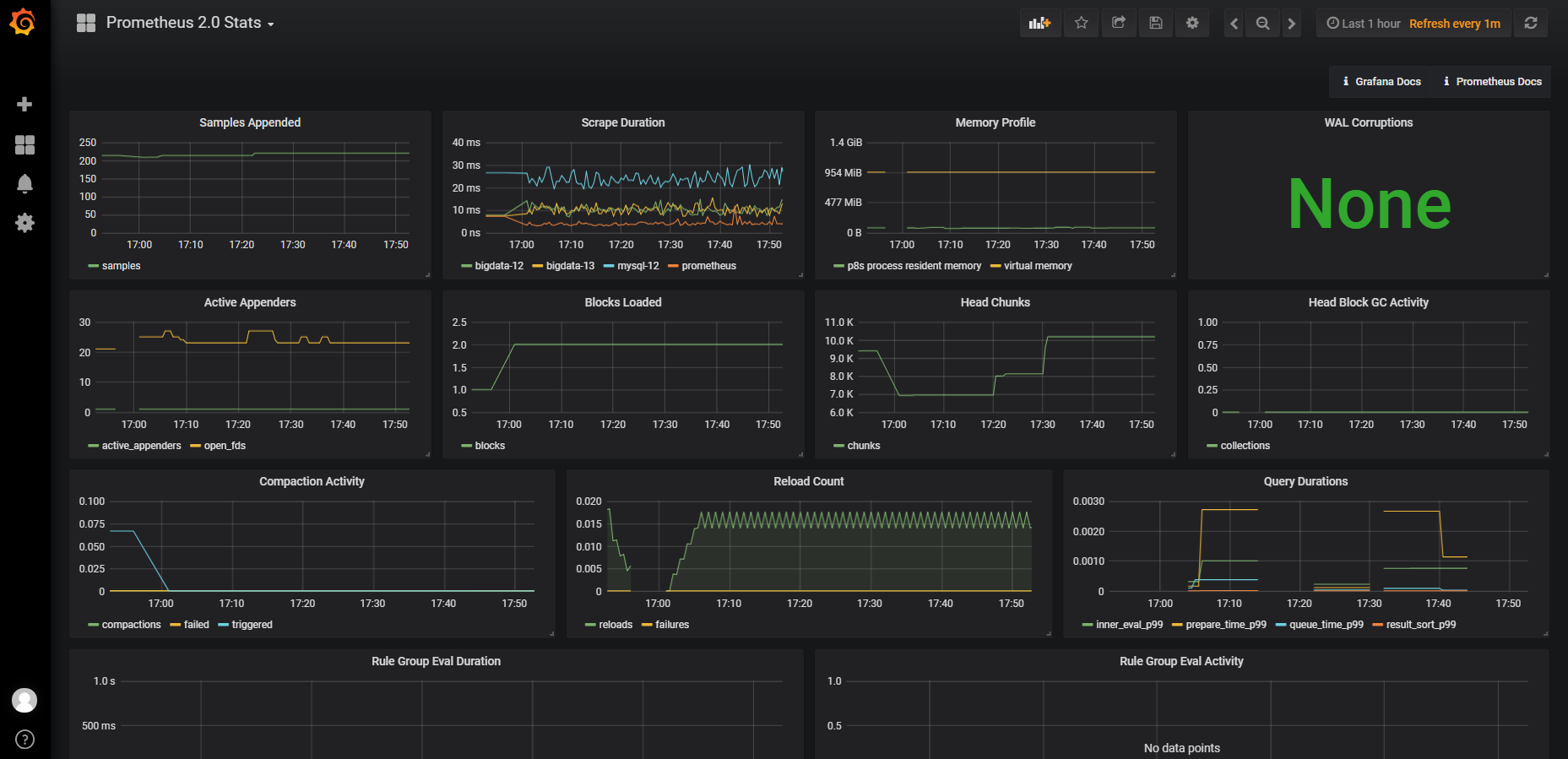Open Scrape Duration panel title menu
This screenshot has height=759, width=1568.
[623, 122]
